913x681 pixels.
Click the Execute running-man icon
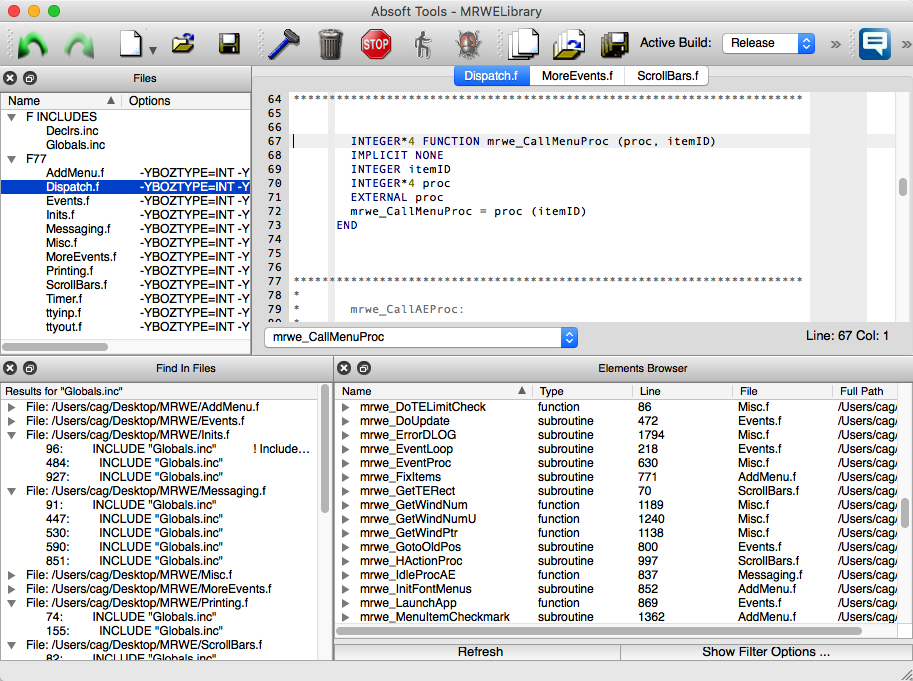tap(422, 43)
